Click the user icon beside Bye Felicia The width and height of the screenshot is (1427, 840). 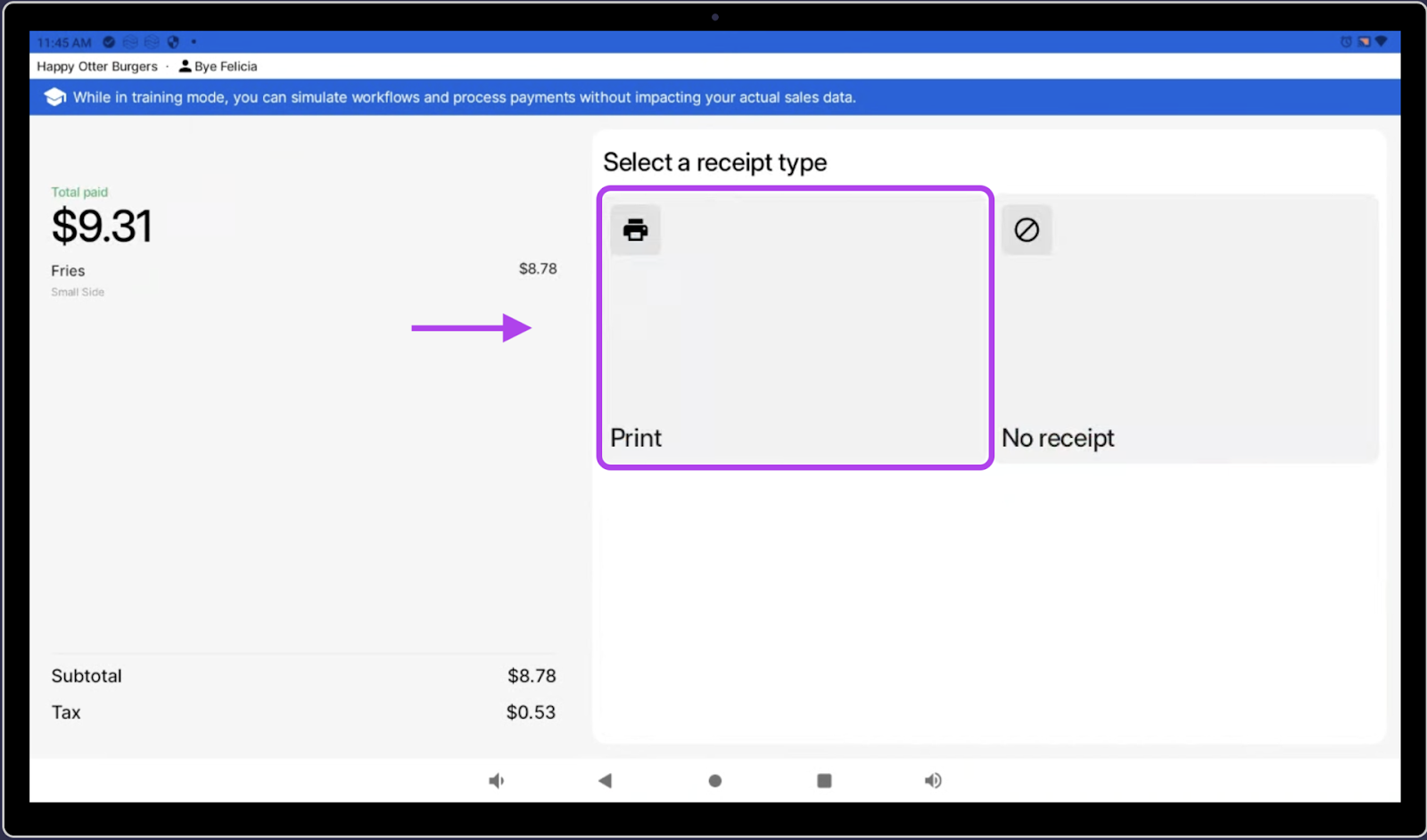click(185, 66)
